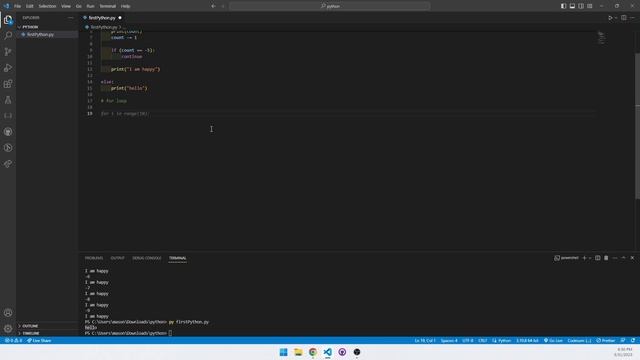Screen dimensions: 640x360
Task: Click Live Share in status bar
Action: pyautogui.click(x=39, y=340)
